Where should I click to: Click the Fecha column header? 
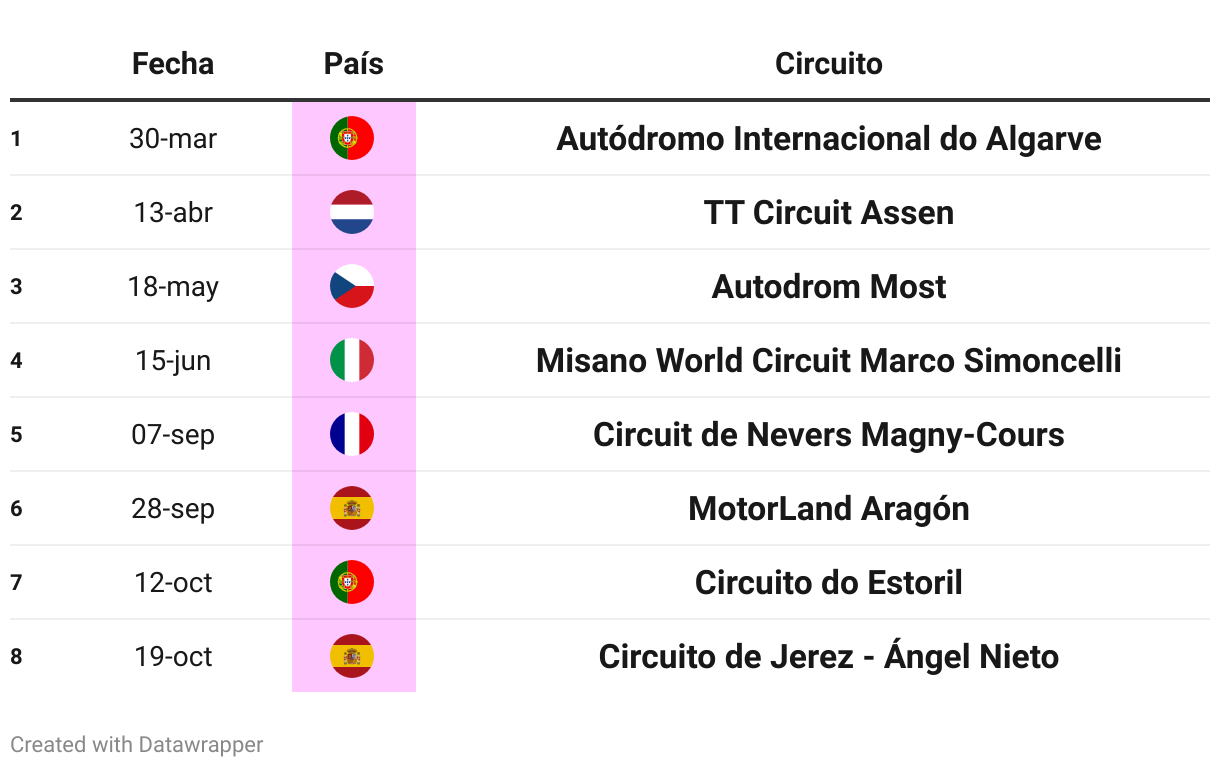click(173, 64)
